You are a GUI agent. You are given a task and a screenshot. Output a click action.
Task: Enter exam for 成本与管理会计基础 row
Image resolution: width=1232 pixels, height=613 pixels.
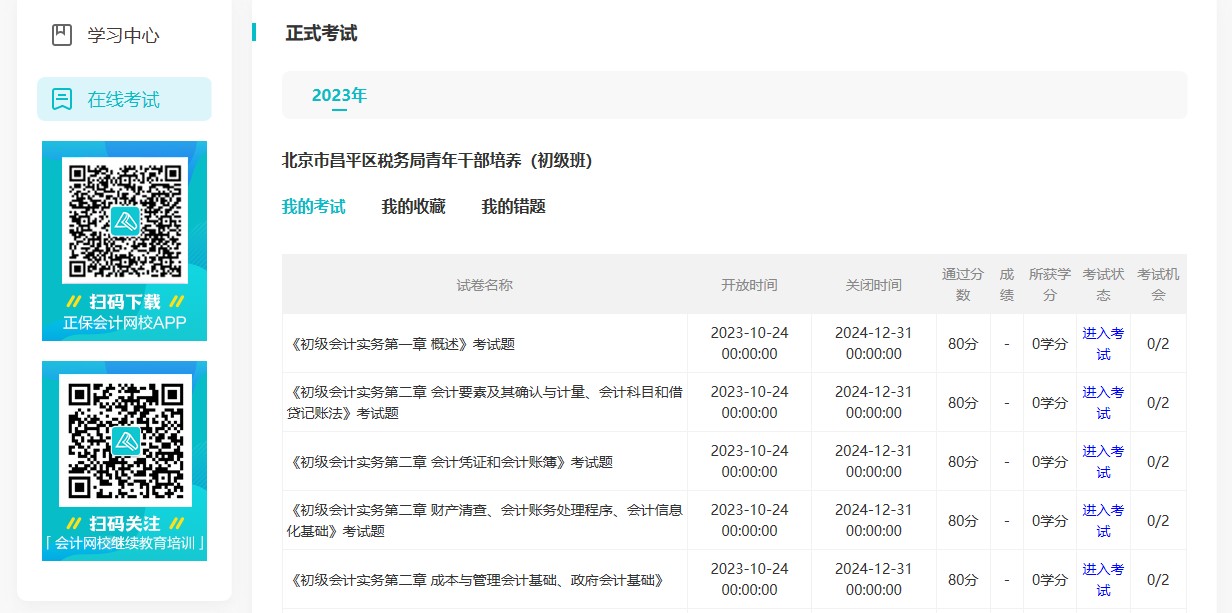tap(1103, 580)
